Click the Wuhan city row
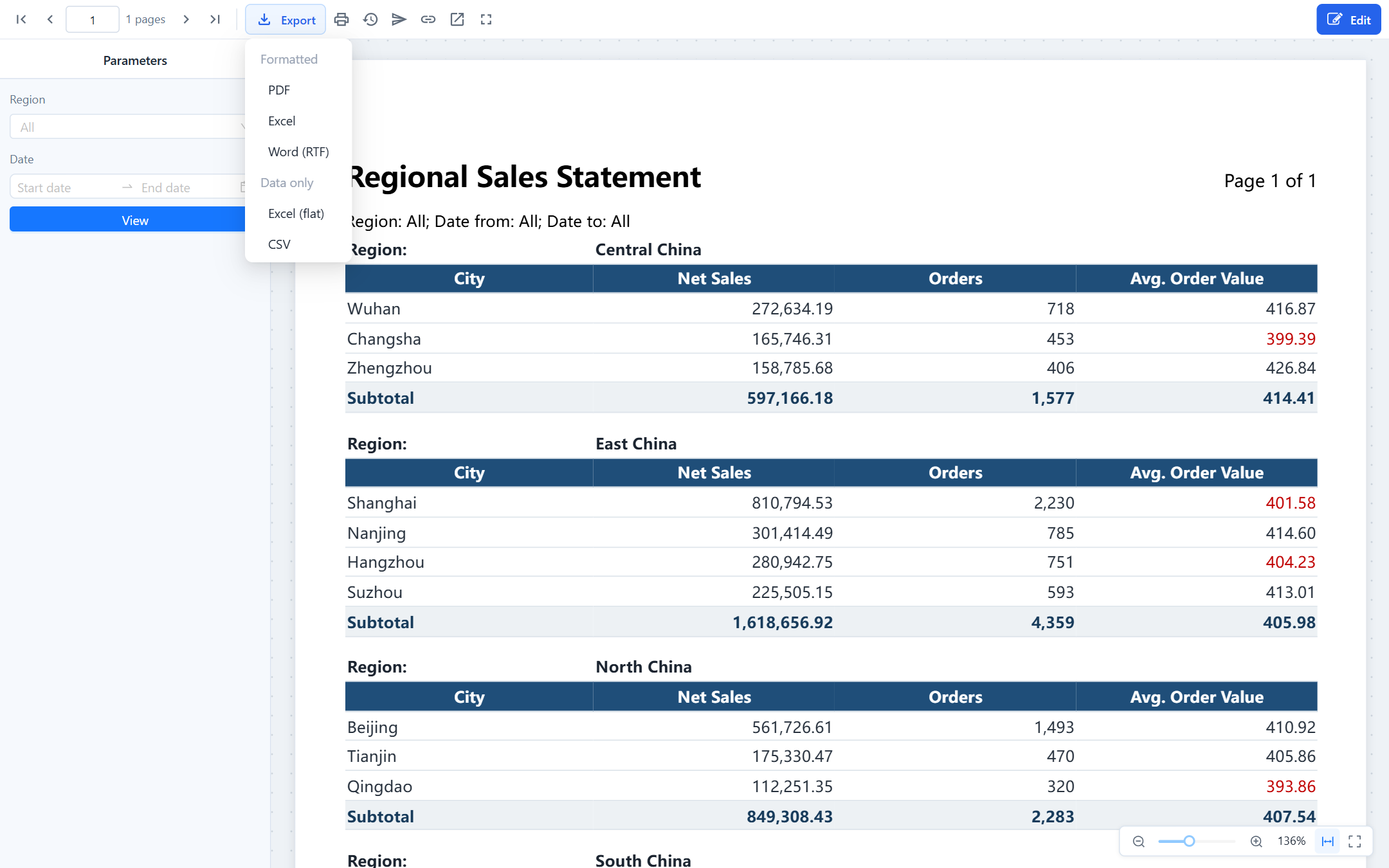Viewport: 1389px width, 868px height. [x=831, y=309]
